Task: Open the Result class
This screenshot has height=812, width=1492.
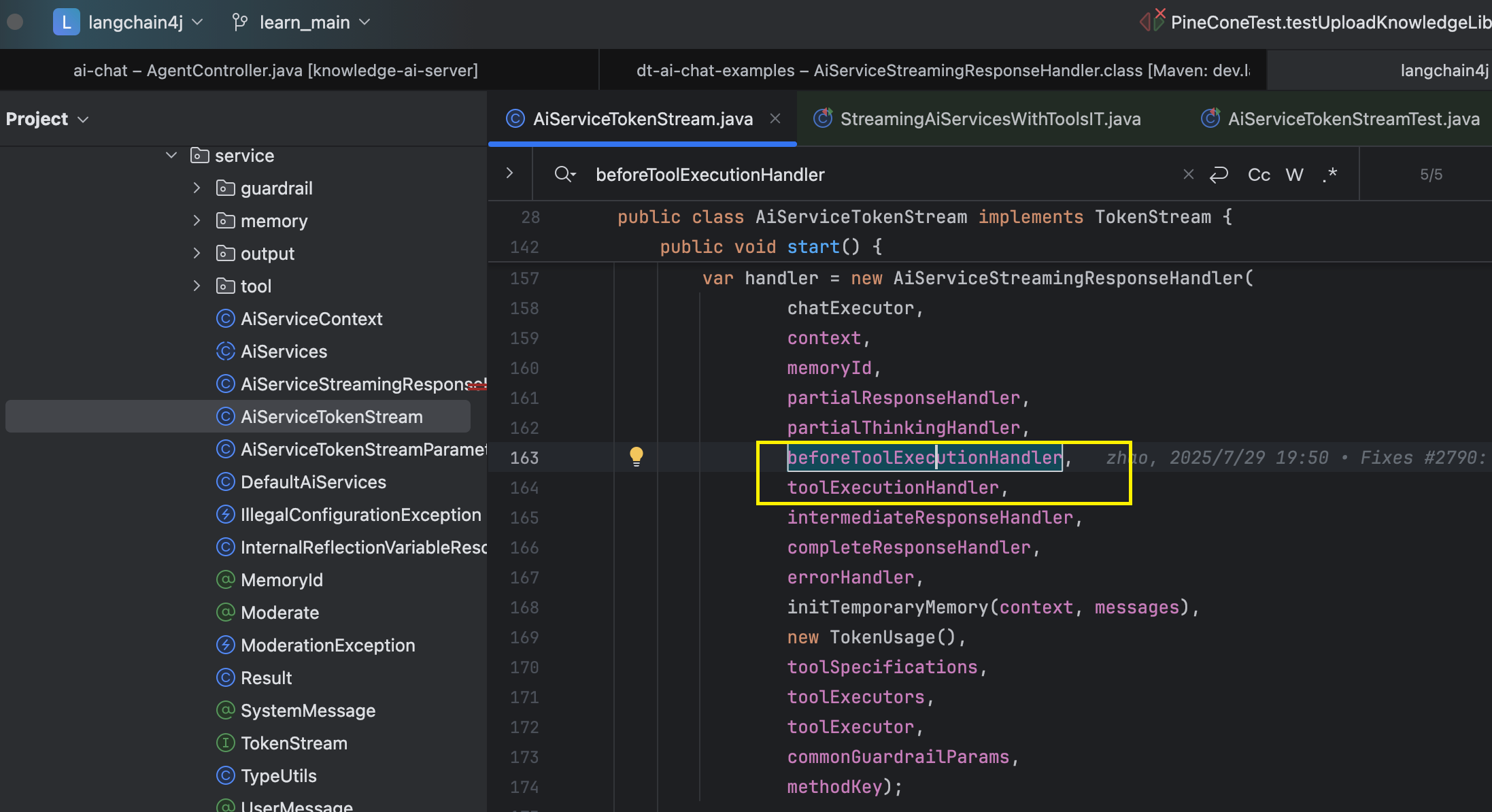Action: pyautogui.click(x=254, y=678)
